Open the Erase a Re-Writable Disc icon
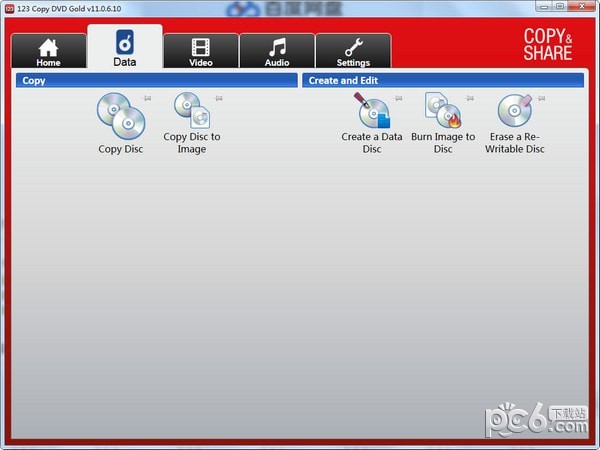 (x=515, y=110)
